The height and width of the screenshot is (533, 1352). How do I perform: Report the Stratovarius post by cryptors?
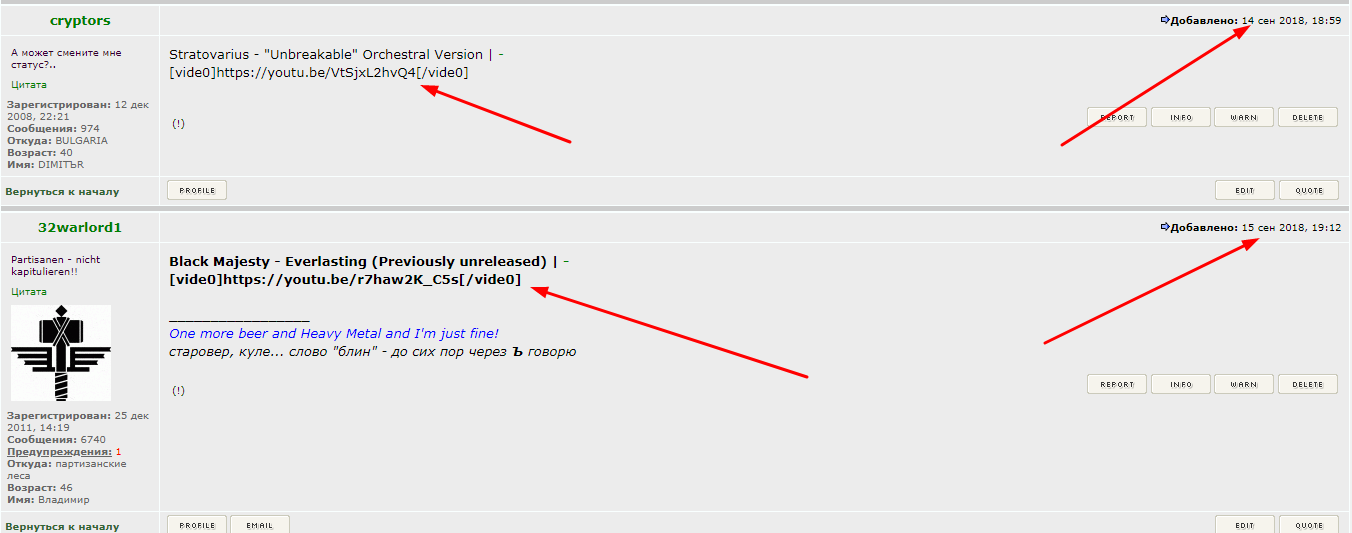pyautogui.click(x=1117, y=117)
